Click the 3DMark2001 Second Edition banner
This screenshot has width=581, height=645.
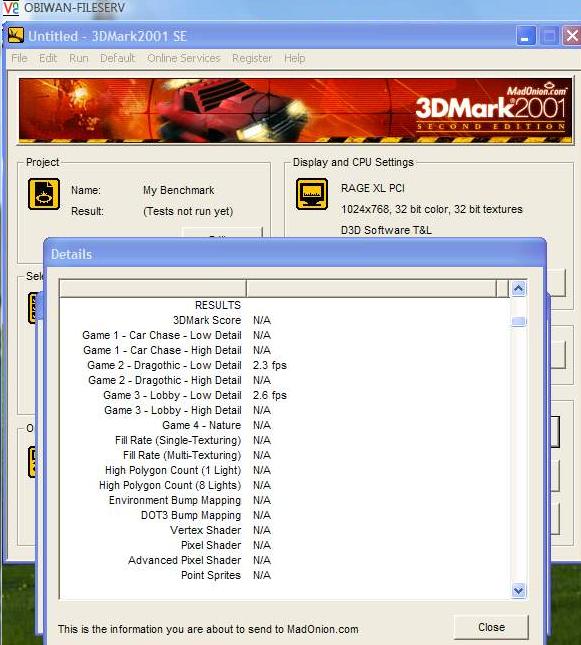[295, 111]
